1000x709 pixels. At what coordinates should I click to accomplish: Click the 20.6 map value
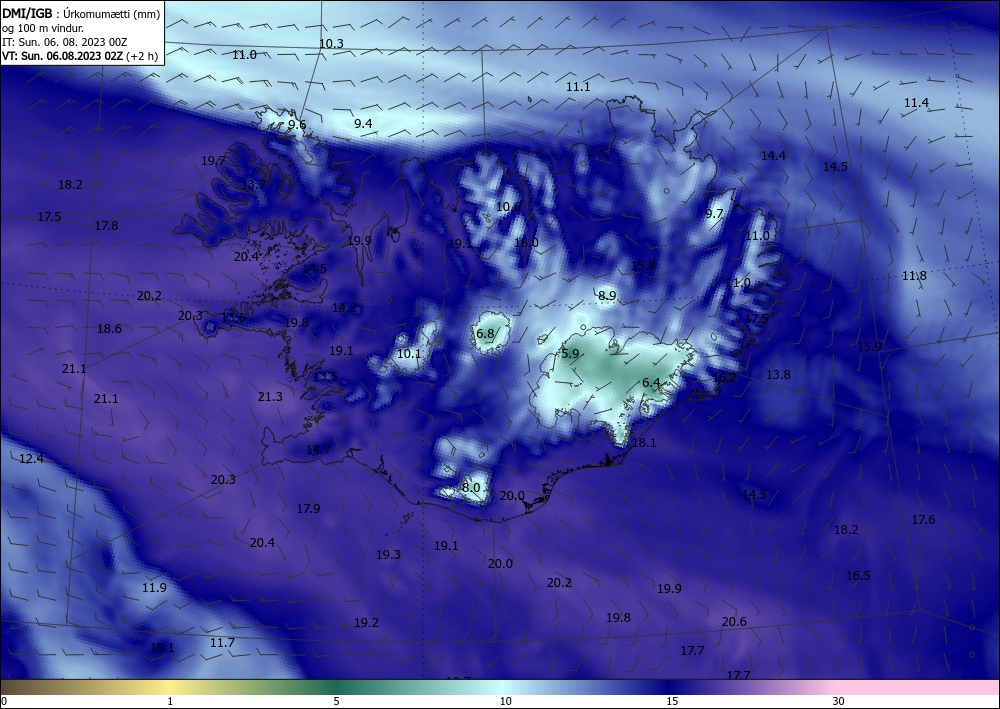pyautogui.click(x=734, y=621)
